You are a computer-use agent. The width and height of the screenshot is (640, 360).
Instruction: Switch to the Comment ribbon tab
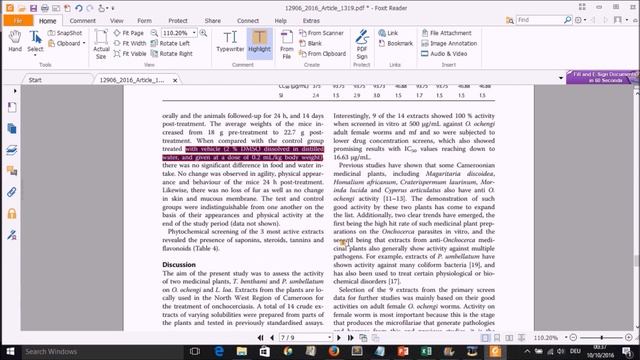coord(82,20)
